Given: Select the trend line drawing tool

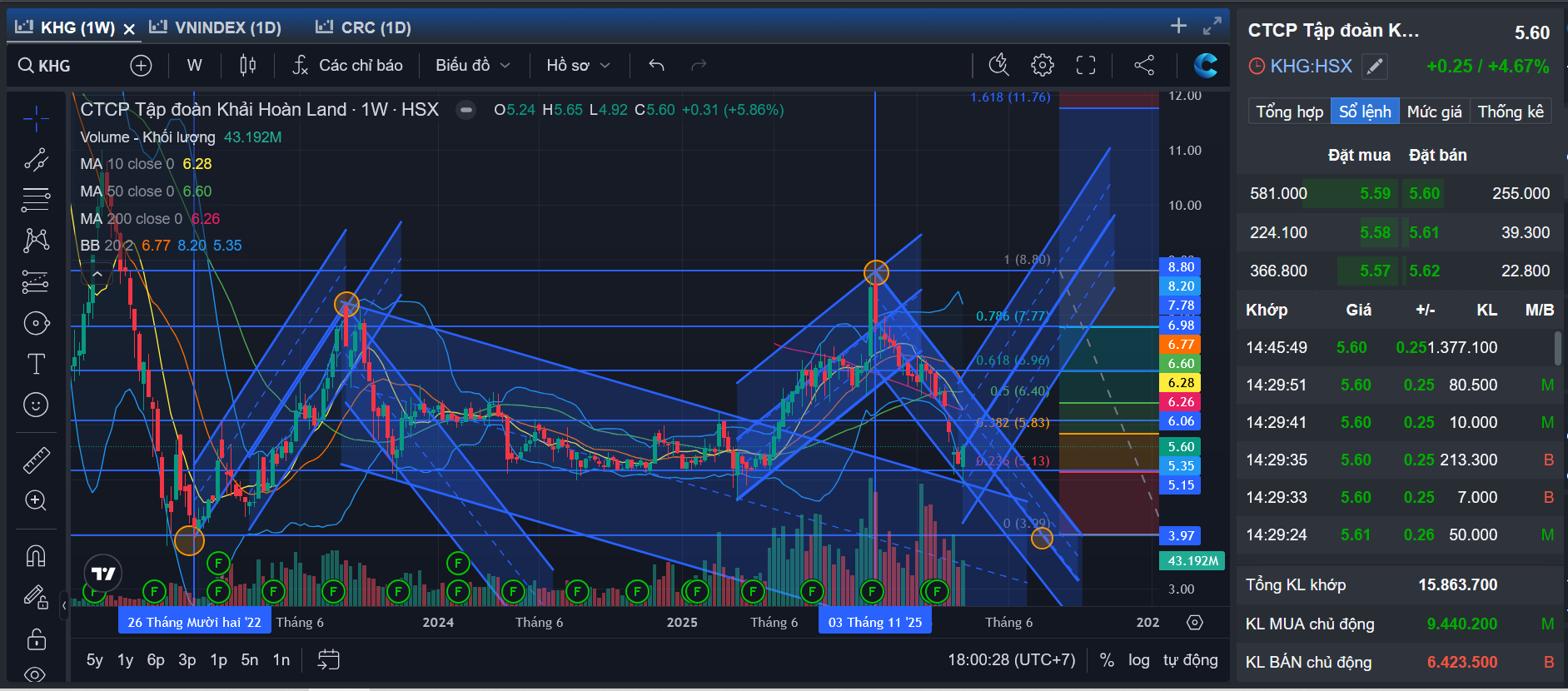Looking at the screenshot, I should point(36,159).
